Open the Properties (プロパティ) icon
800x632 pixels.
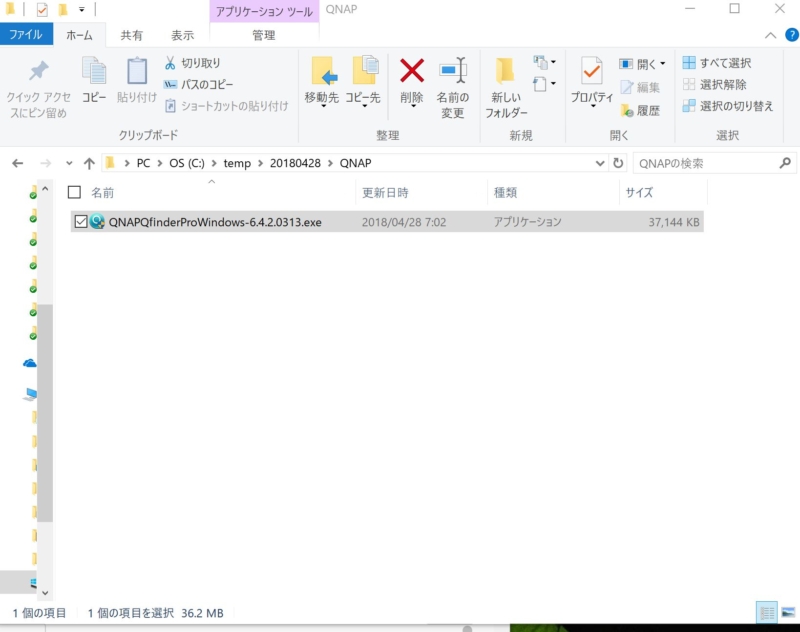592,71
